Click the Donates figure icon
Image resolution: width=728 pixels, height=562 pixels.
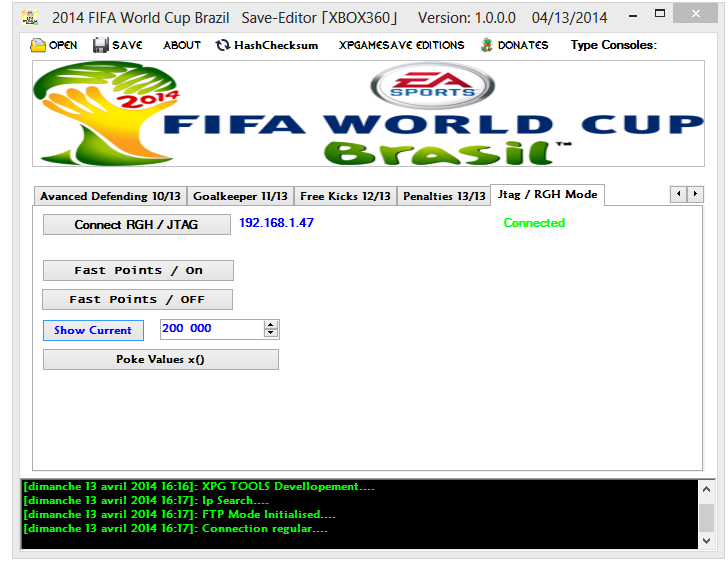pos(487,45)
